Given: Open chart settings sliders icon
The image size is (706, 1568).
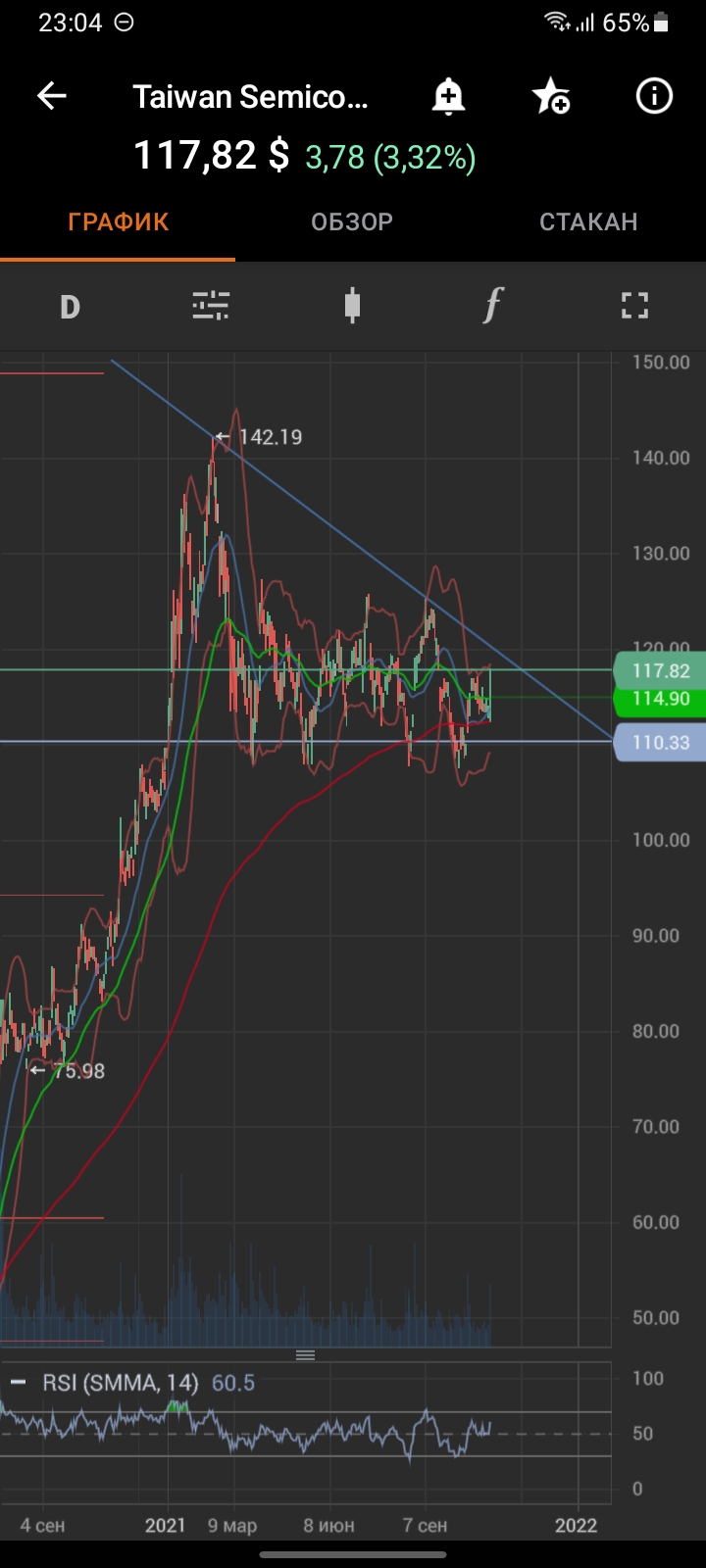Looking at the screenshot, I should coord(211,307).
